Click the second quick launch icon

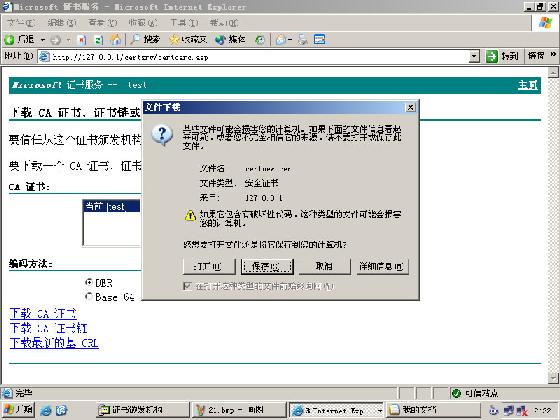click(61, 410)
